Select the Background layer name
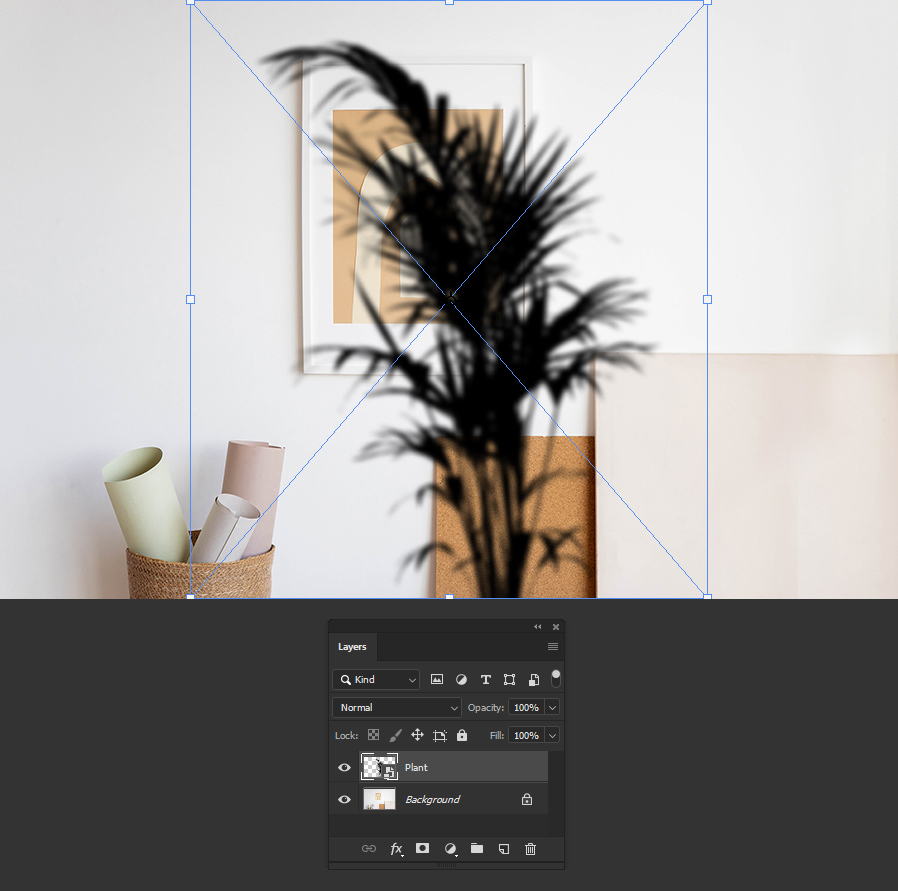This screenshot has width=898, height=891. 432,799
